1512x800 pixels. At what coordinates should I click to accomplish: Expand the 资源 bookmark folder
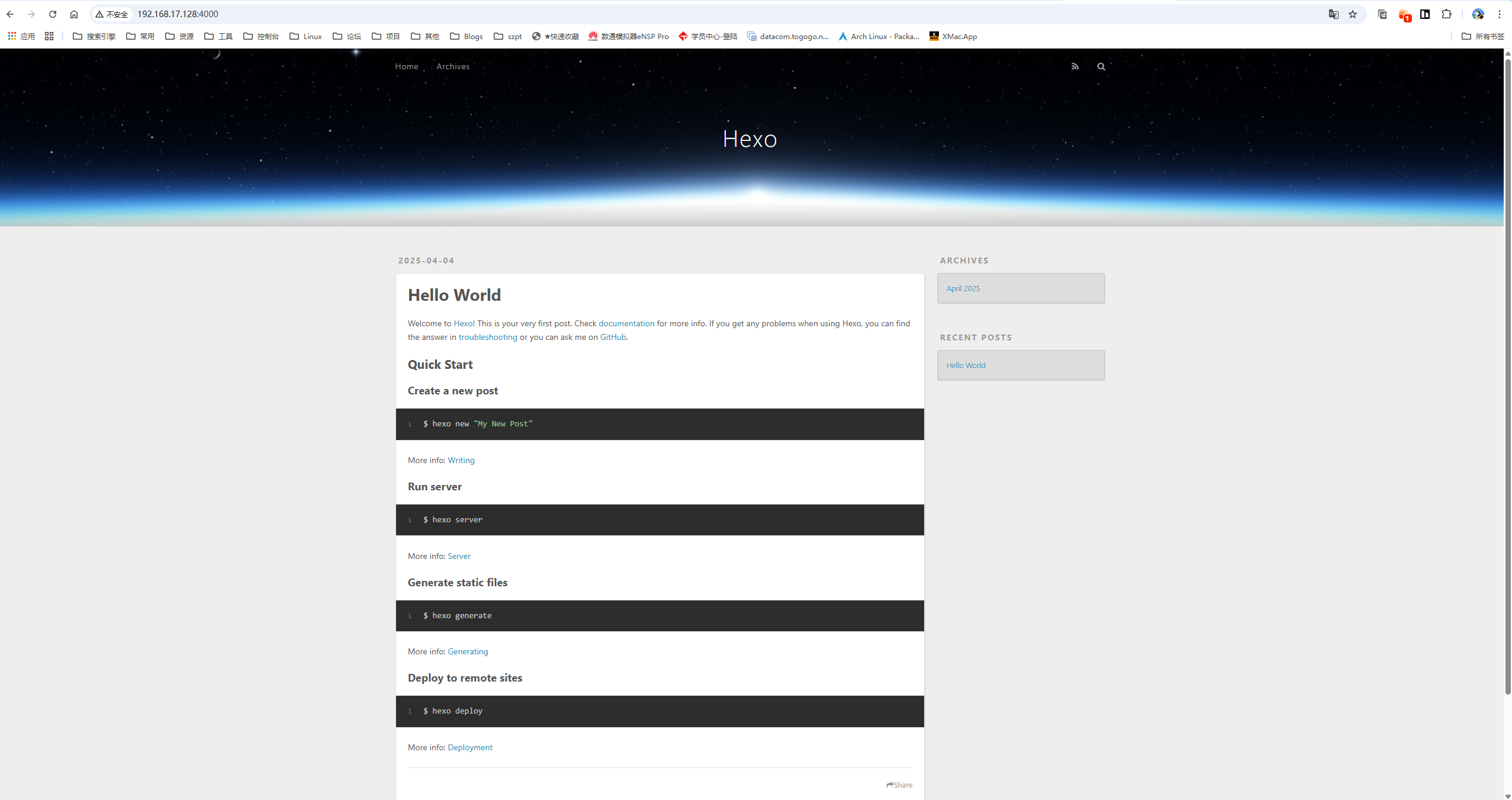click(x=179, y=36)
